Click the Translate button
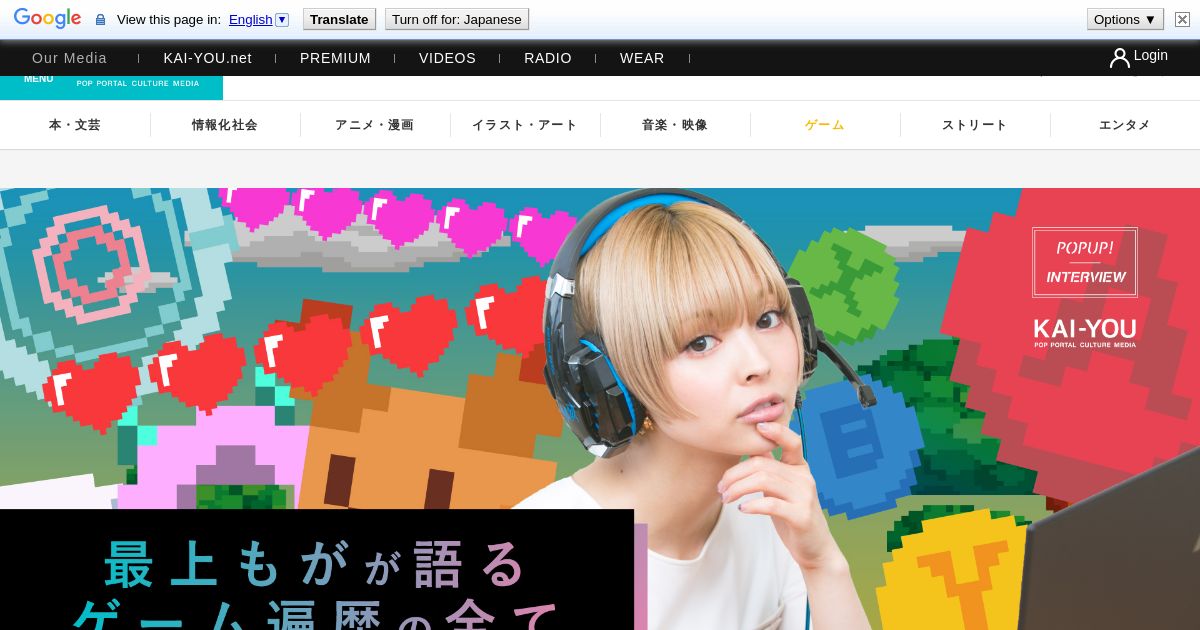The width and height of the screenshot is (1200, 630). [x=339, y=19]
